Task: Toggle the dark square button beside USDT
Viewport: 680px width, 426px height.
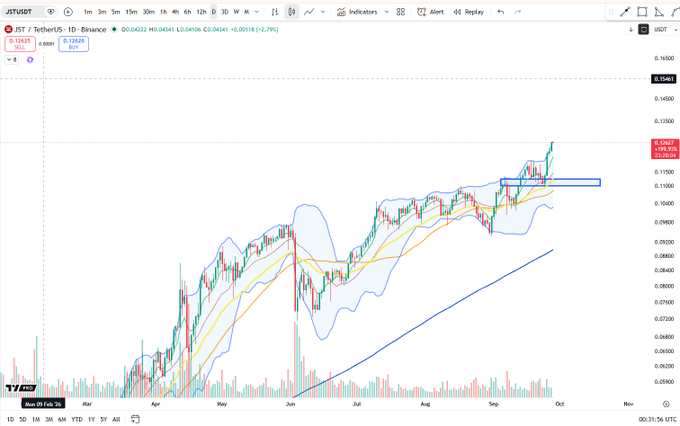Action: click(x=644, y=29)
